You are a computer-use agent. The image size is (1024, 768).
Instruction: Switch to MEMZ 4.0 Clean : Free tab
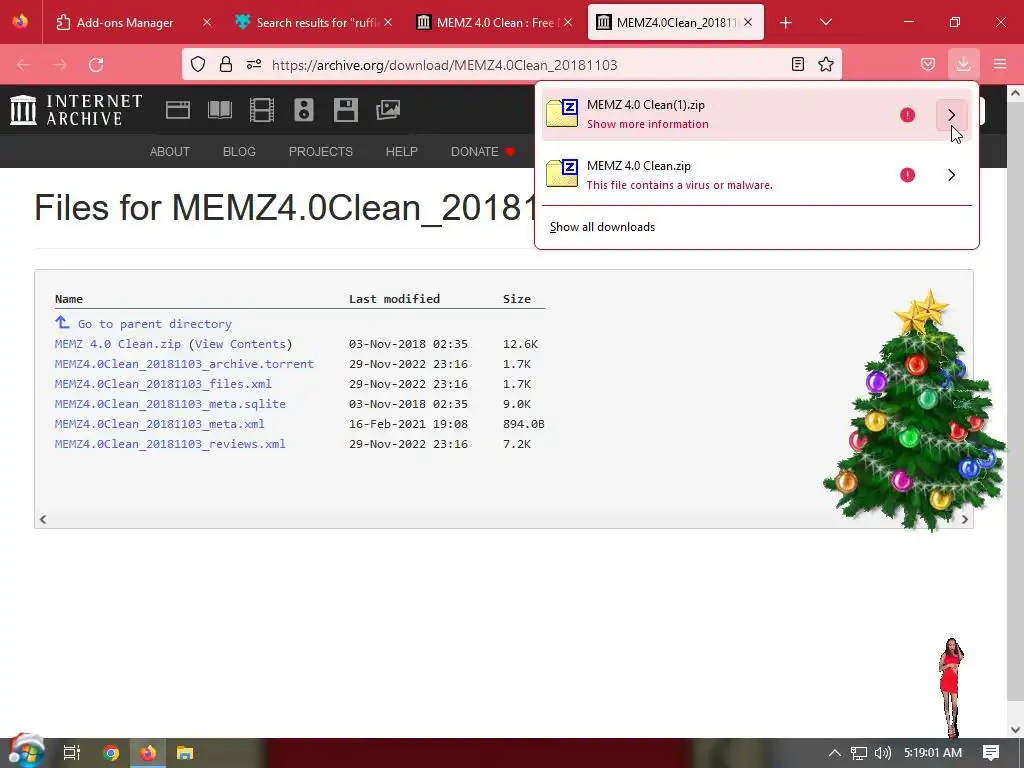(x=496, y=22)
